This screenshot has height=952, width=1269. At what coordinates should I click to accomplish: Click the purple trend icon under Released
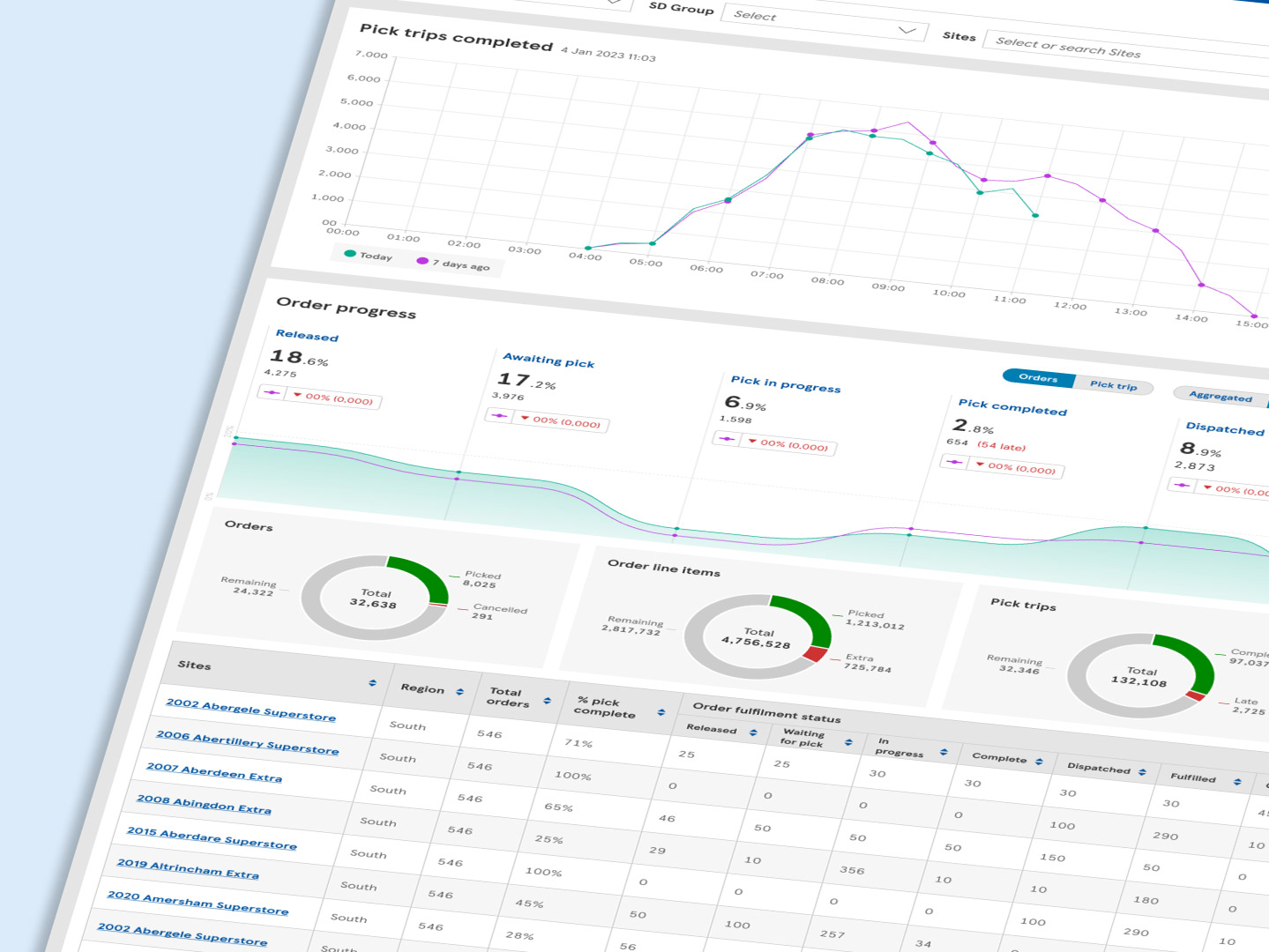tap(272, 392)
